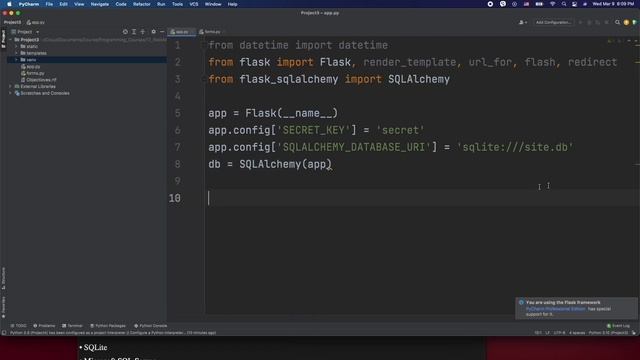Click Expand All icon in Project panel
640x360 pixels.
coord(134,32)
